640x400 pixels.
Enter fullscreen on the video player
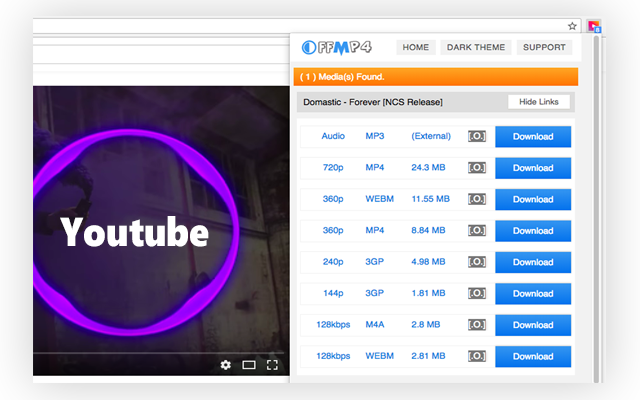[272, 364]
